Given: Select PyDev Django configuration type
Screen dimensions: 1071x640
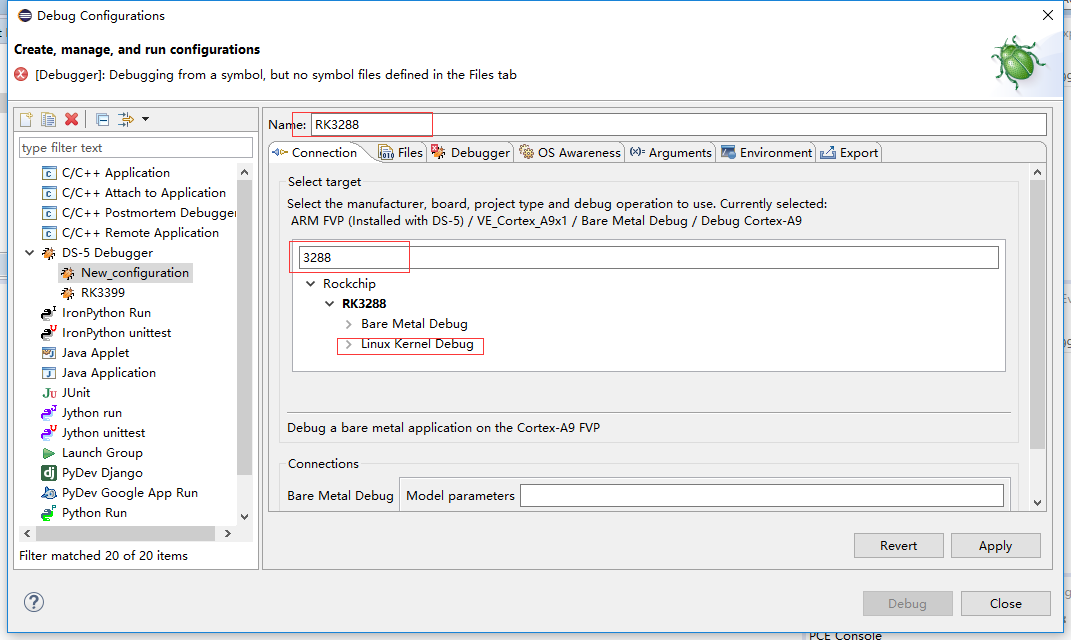Looking at the screenshot, I should (x=102, y=473).
